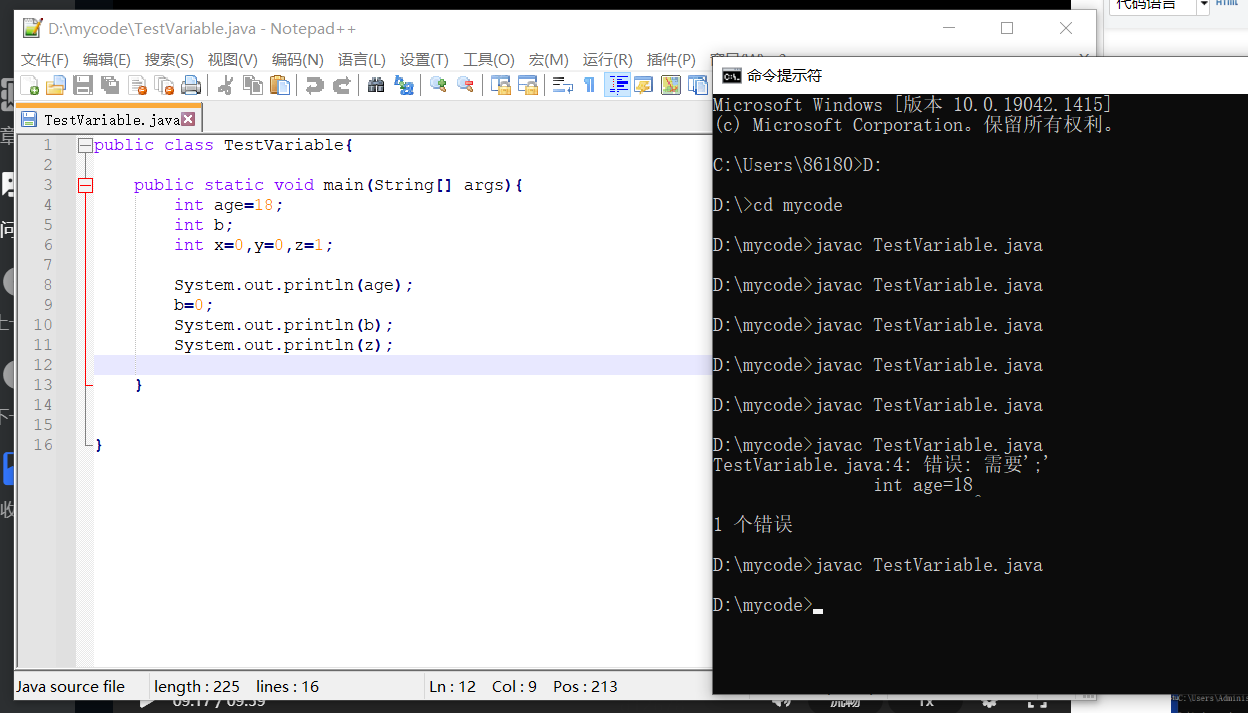Click 'Java source file' in the status bar
This screenshot has width=1248, height=713.
pyautogui.click(x=71, y=687)
